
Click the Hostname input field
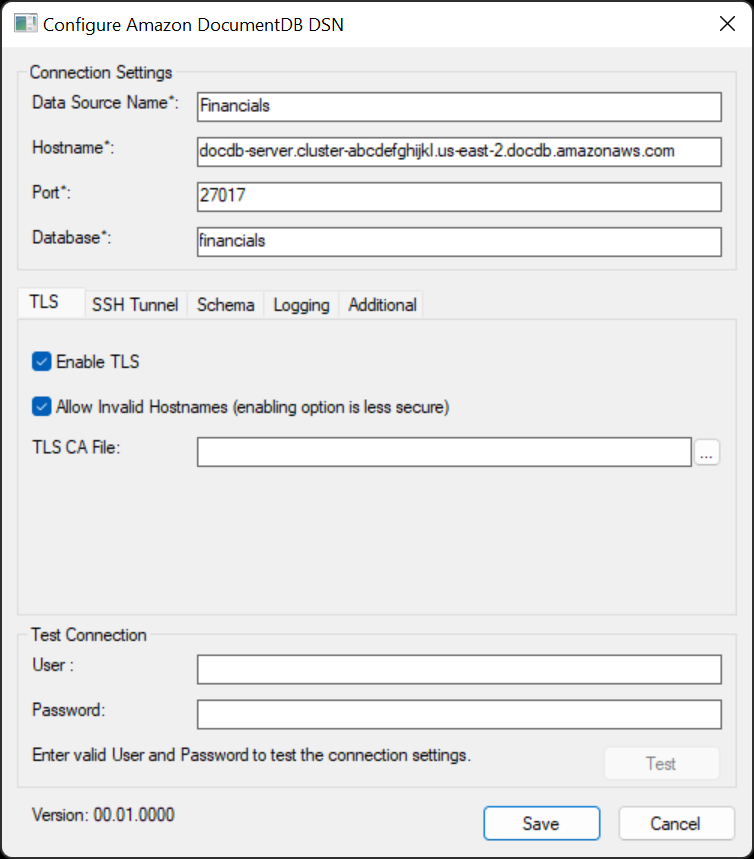pyautogui.click(x=459, y=152)
